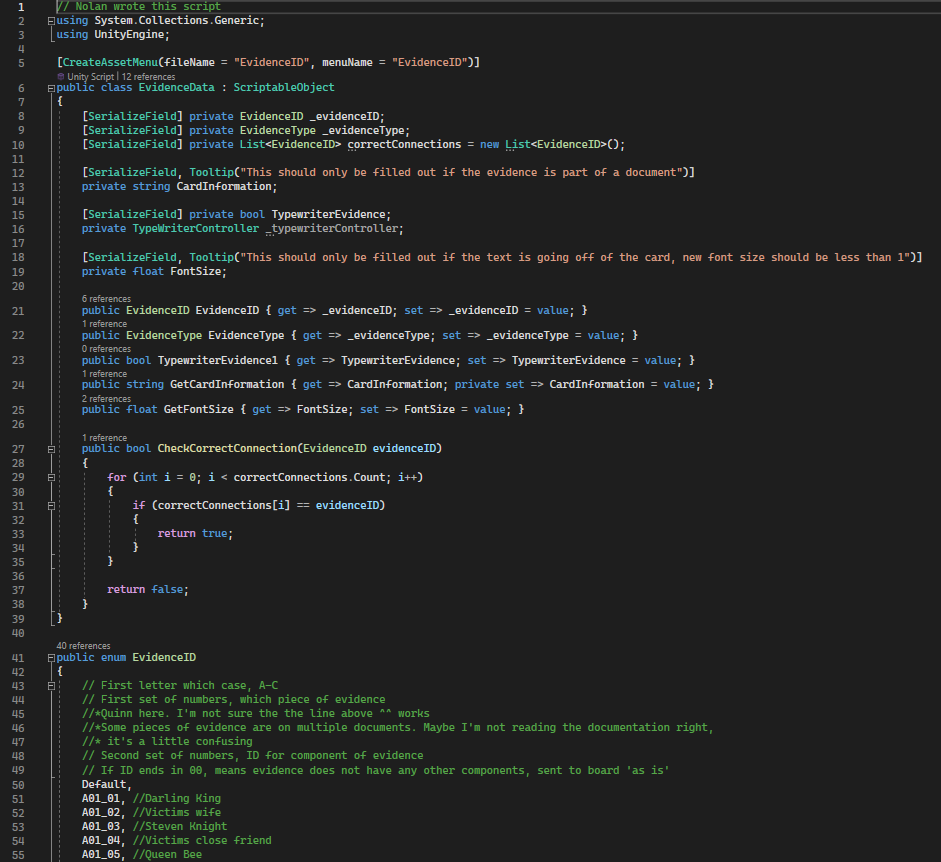Image resolution: width=941 pixels, height=862 pixels.
Task: Show the 1 reference above CheckCorrectConnection
Action: (104, 438)
